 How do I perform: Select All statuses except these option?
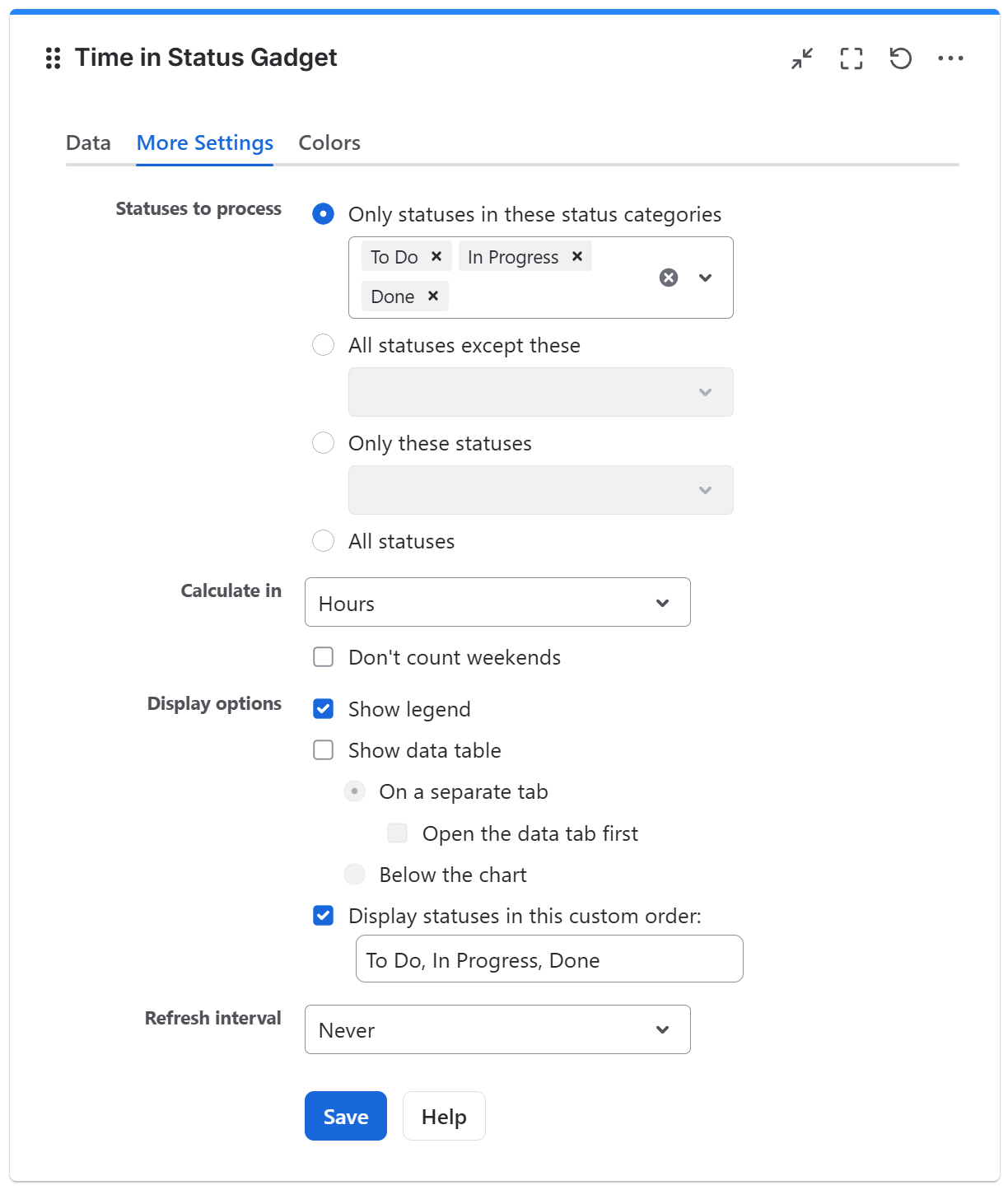(324, 345)
